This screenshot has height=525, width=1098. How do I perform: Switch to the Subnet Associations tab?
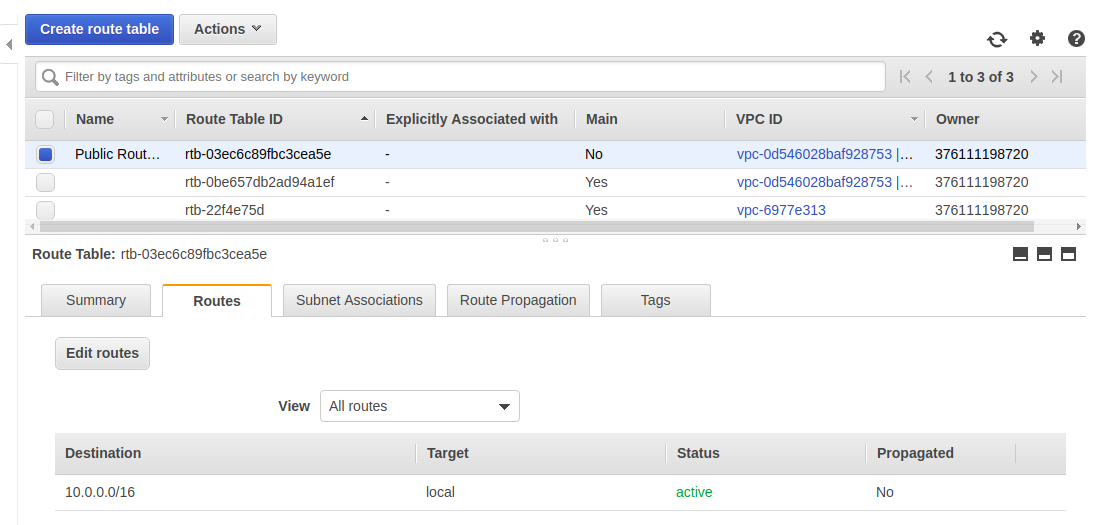(359, 300)
